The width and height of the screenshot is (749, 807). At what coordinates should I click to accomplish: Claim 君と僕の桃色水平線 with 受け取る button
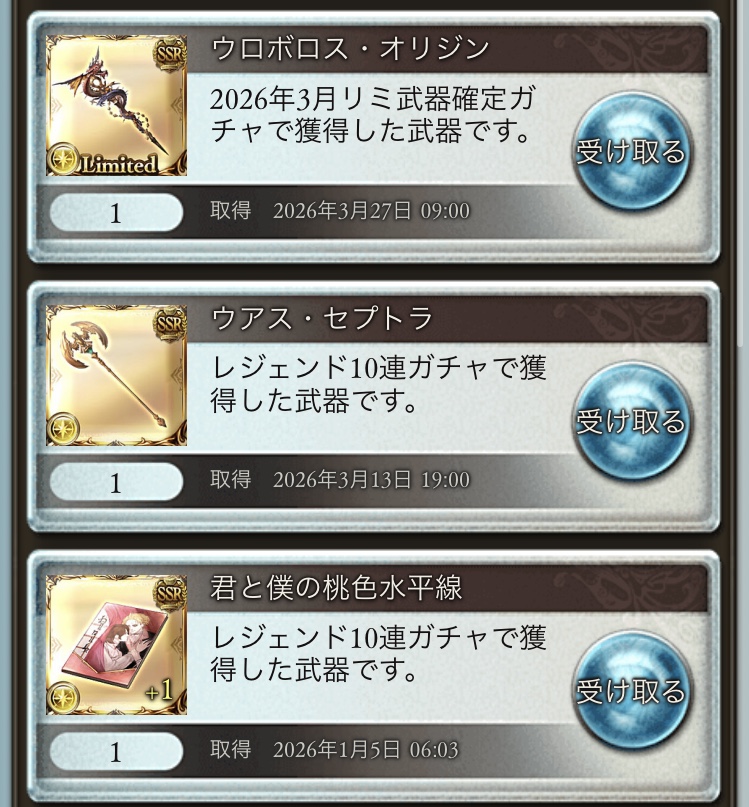[631, 691]
